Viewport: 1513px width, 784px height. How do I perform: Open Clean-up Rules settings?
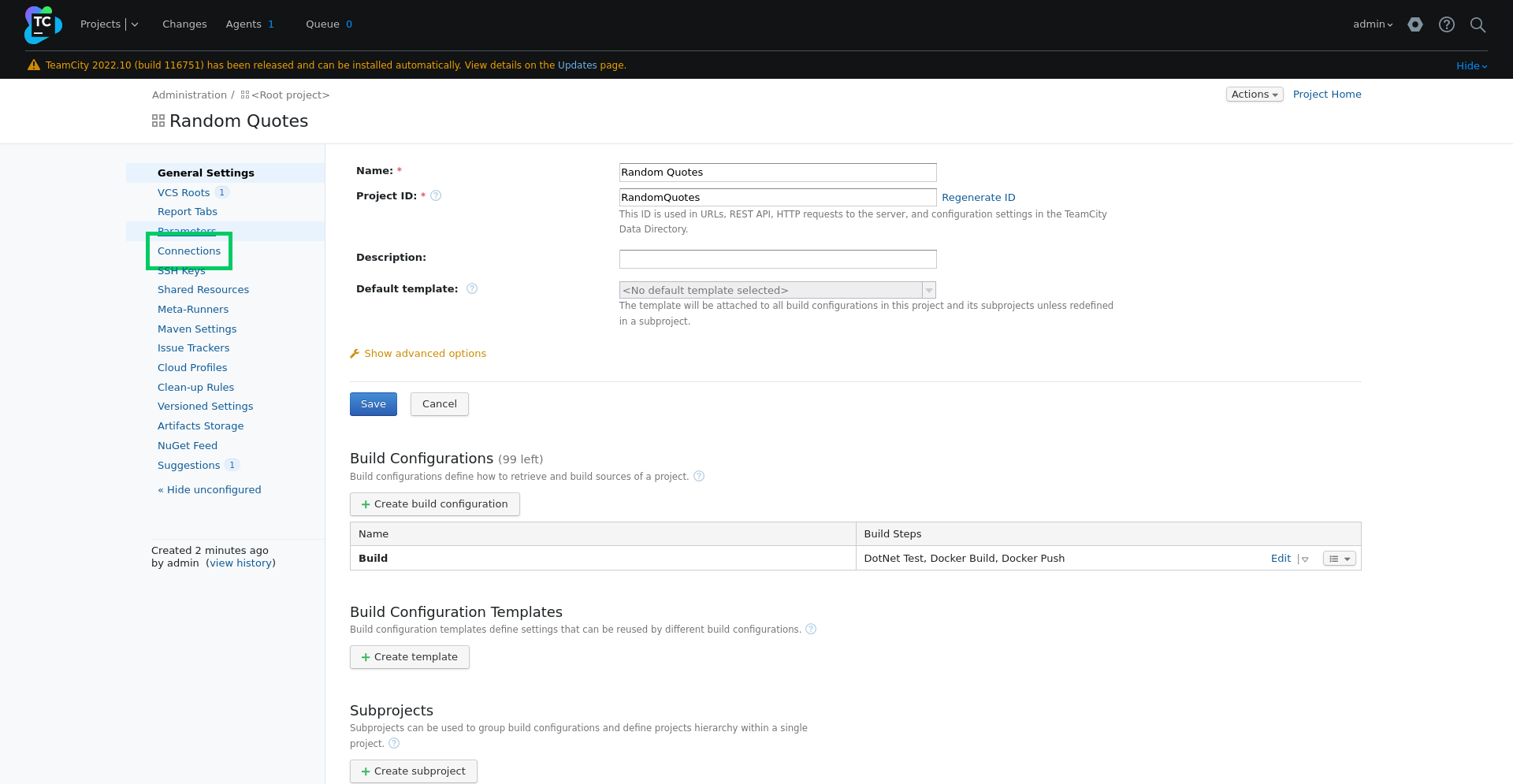click(x=195, y=388)
